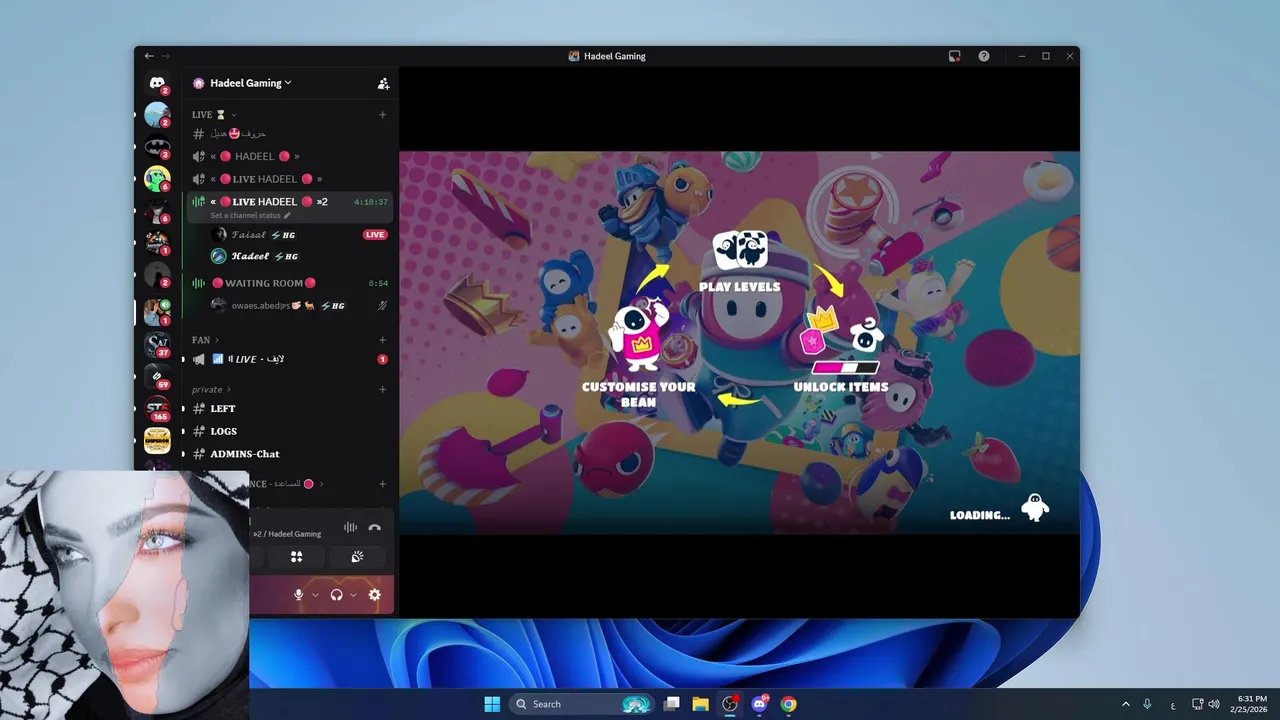Create channel in LIVE category

coord(382,115)
